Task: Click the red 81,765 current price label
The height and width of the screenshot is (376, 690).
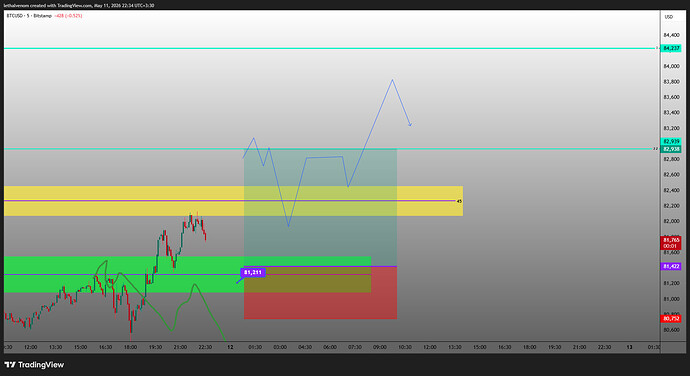Action: [670, 243]
